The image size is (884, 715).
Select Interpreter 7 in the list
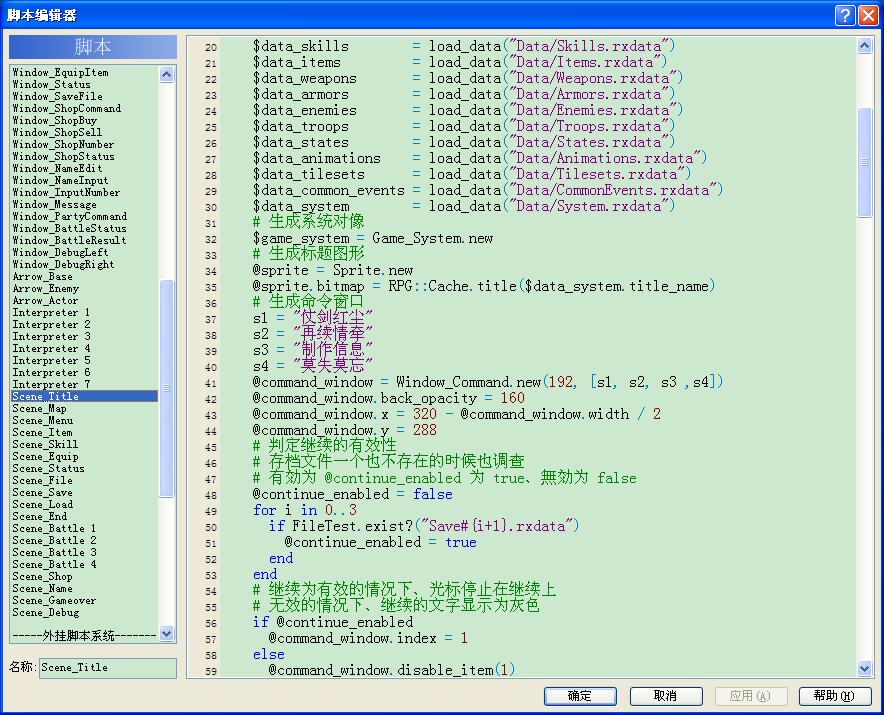[x=51, y=384]
